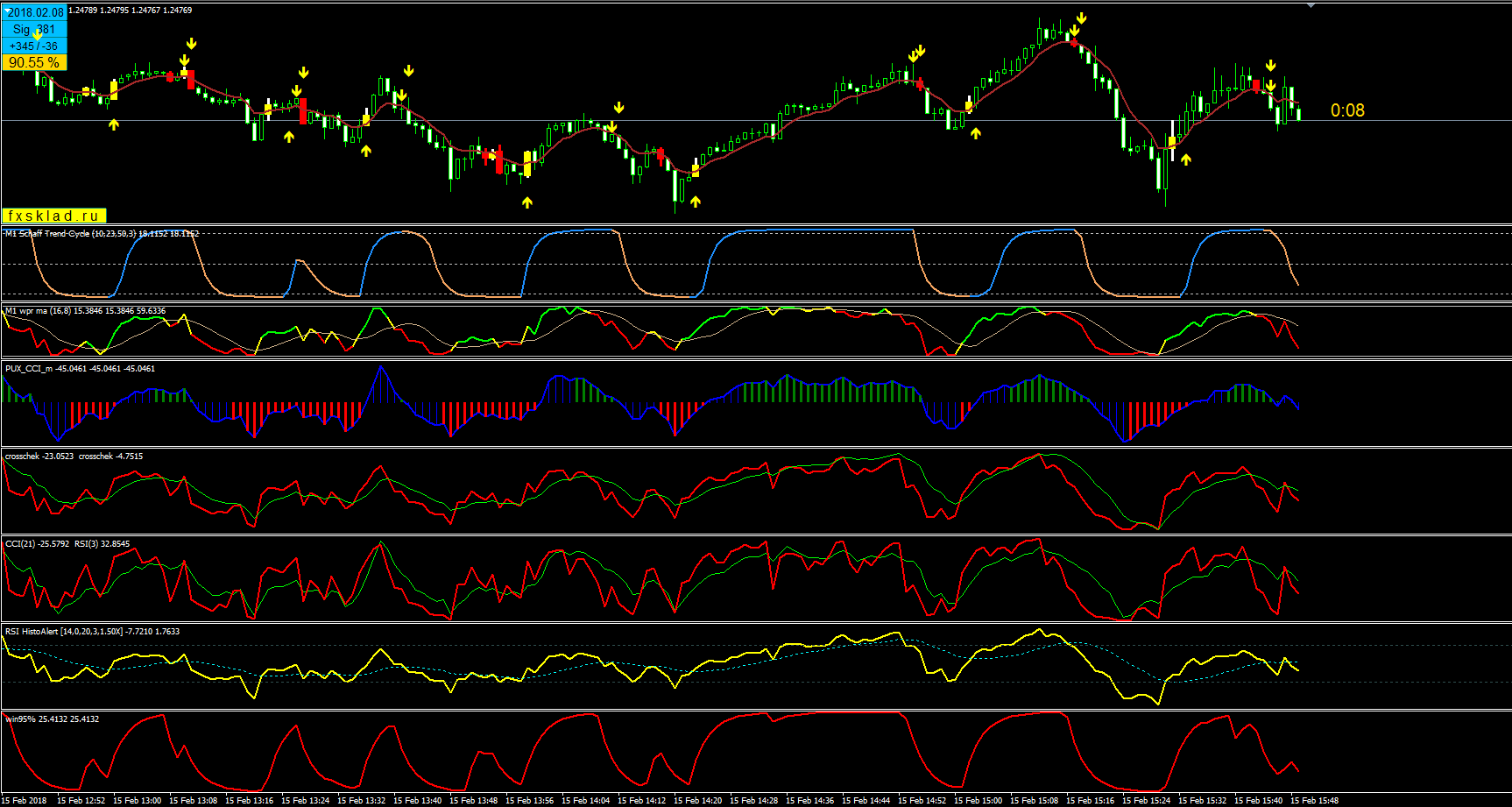Screen dimensions: 1512x807
Task: Click the '15 Feb 13:00' time axis label
Action: 137,801
